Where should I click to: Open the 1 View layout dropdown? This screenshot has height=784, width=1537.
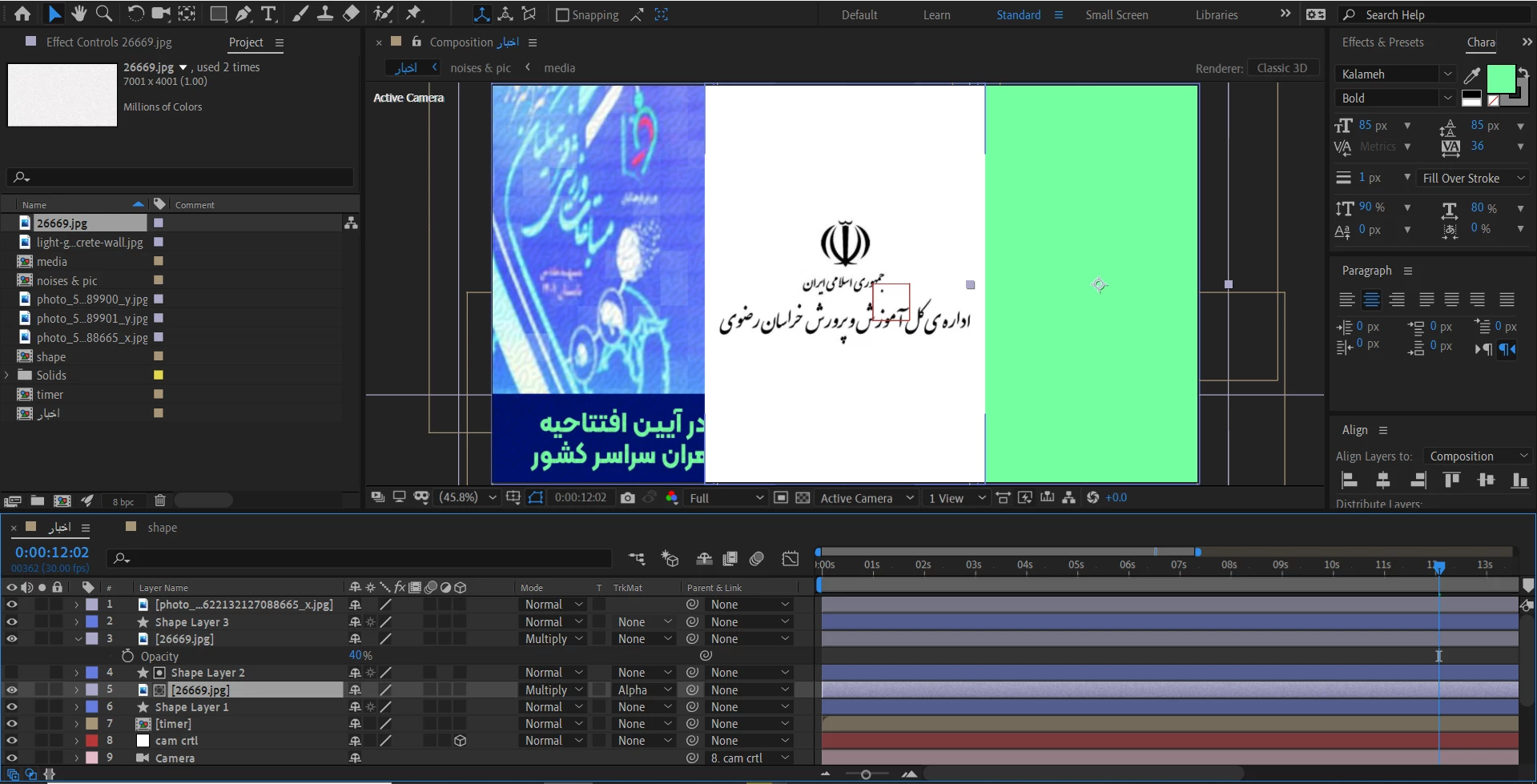point(956,497)
